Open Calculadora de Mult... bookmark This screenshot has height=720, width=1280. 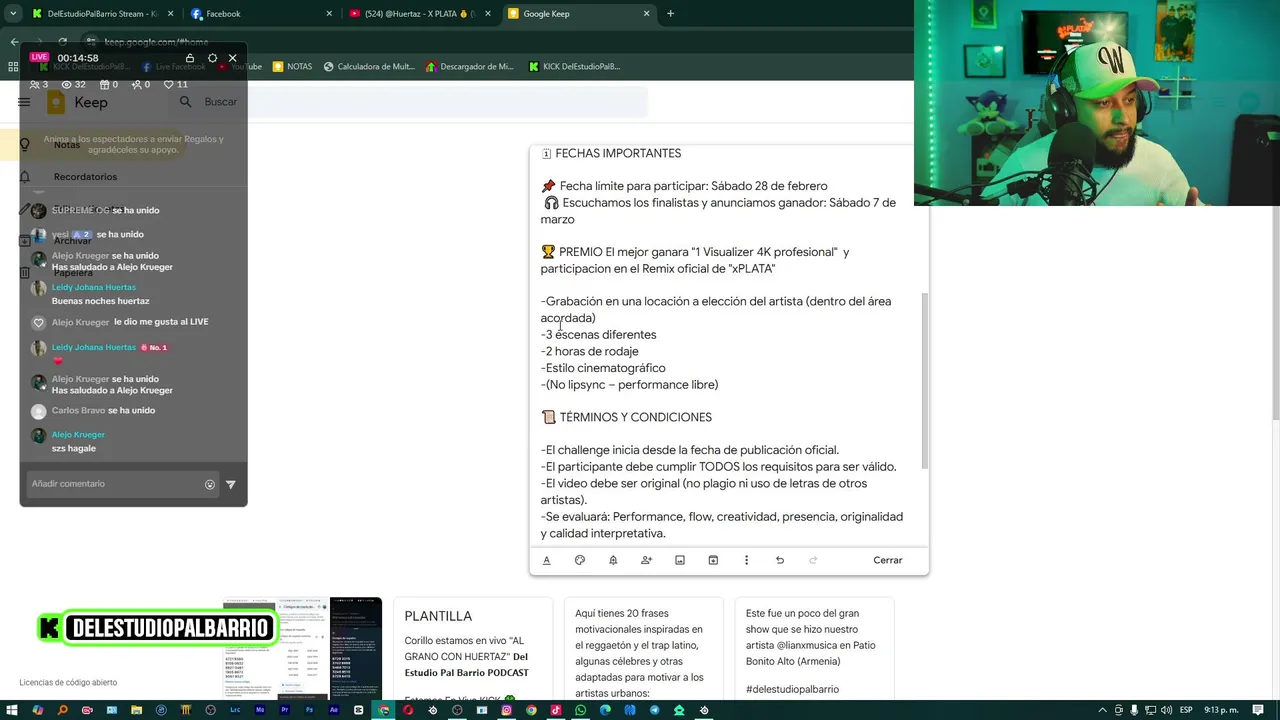[368, 67]
